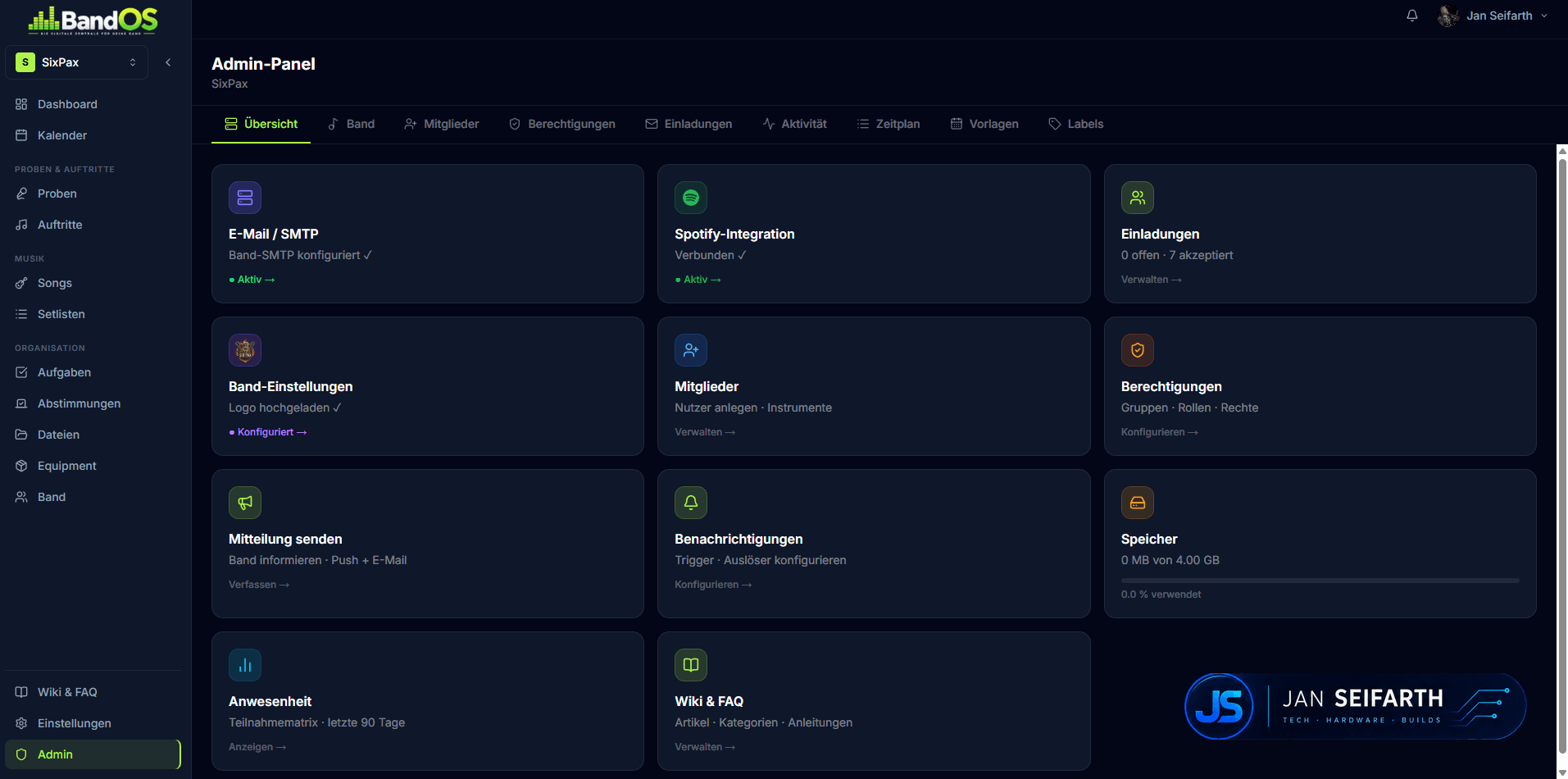
Task: Click the Jan Seifarth banner logo
Action: point(1356,706)
